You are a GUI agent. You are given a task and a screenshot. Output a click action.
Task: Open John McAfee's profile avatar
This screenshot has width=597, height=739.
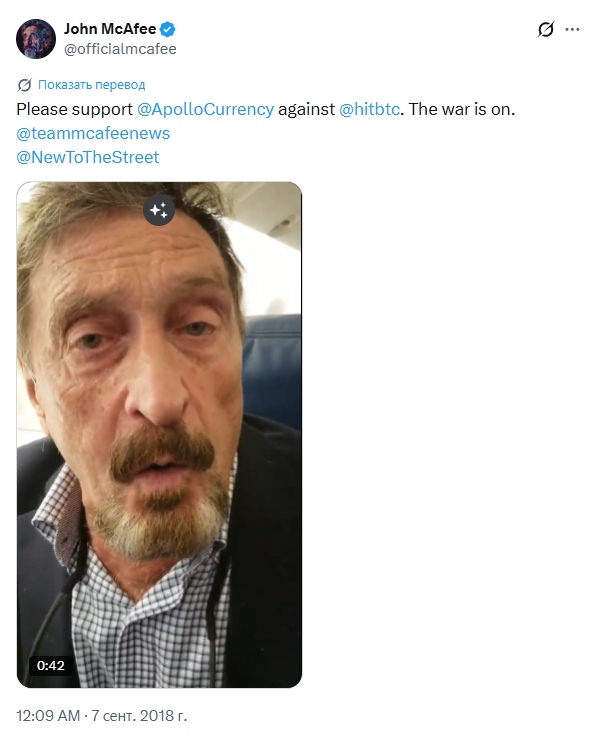pos(36,39)
